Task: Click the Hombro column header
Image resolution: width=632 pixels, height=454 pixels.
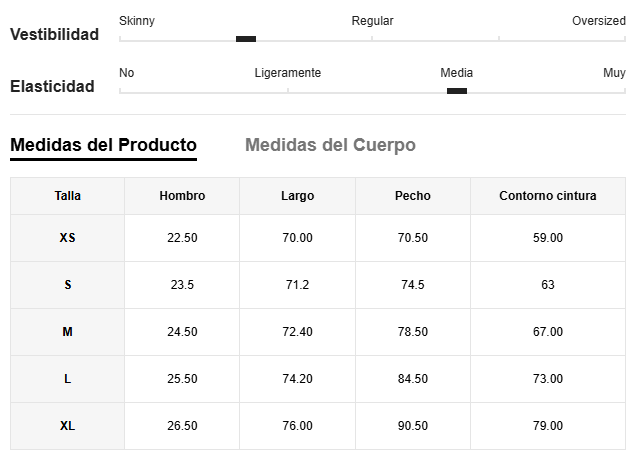Action: pos(182,196)
